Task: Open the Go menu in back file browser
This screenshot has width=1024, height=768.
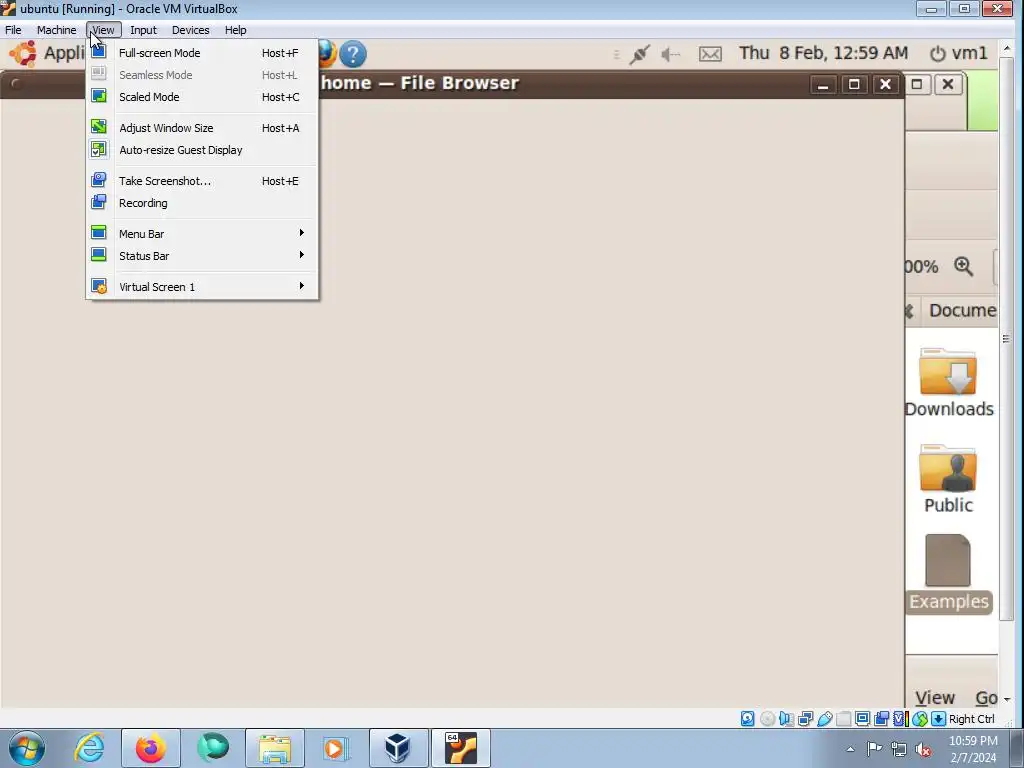Action: pos(986,697)
